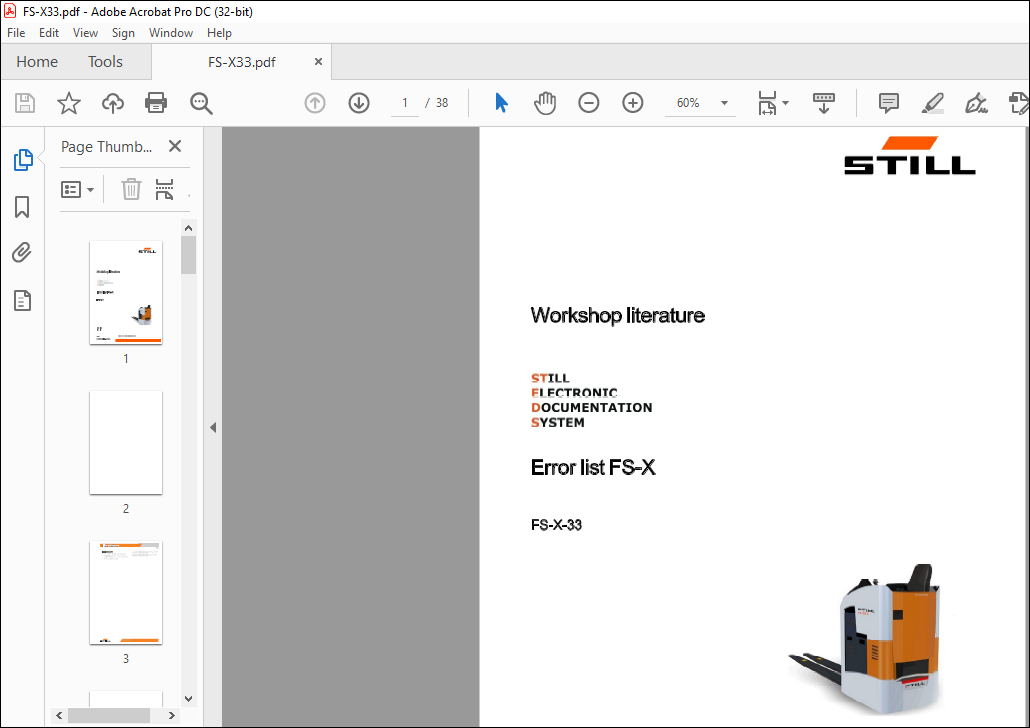Image resolution: width=1030 pixels, height=728 pixels.
Task: Add a comment sticky note
Action: coord(888,103)
